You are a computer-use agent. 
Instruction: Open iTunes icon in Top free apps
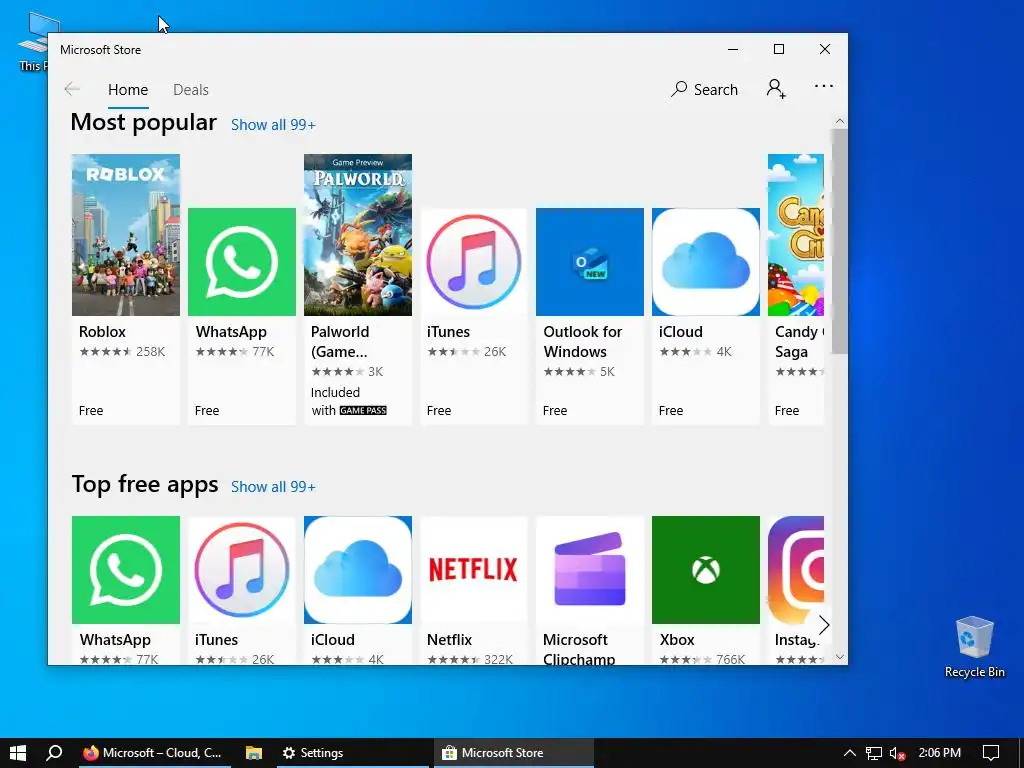pyautogui.click(x=242, y=570)
